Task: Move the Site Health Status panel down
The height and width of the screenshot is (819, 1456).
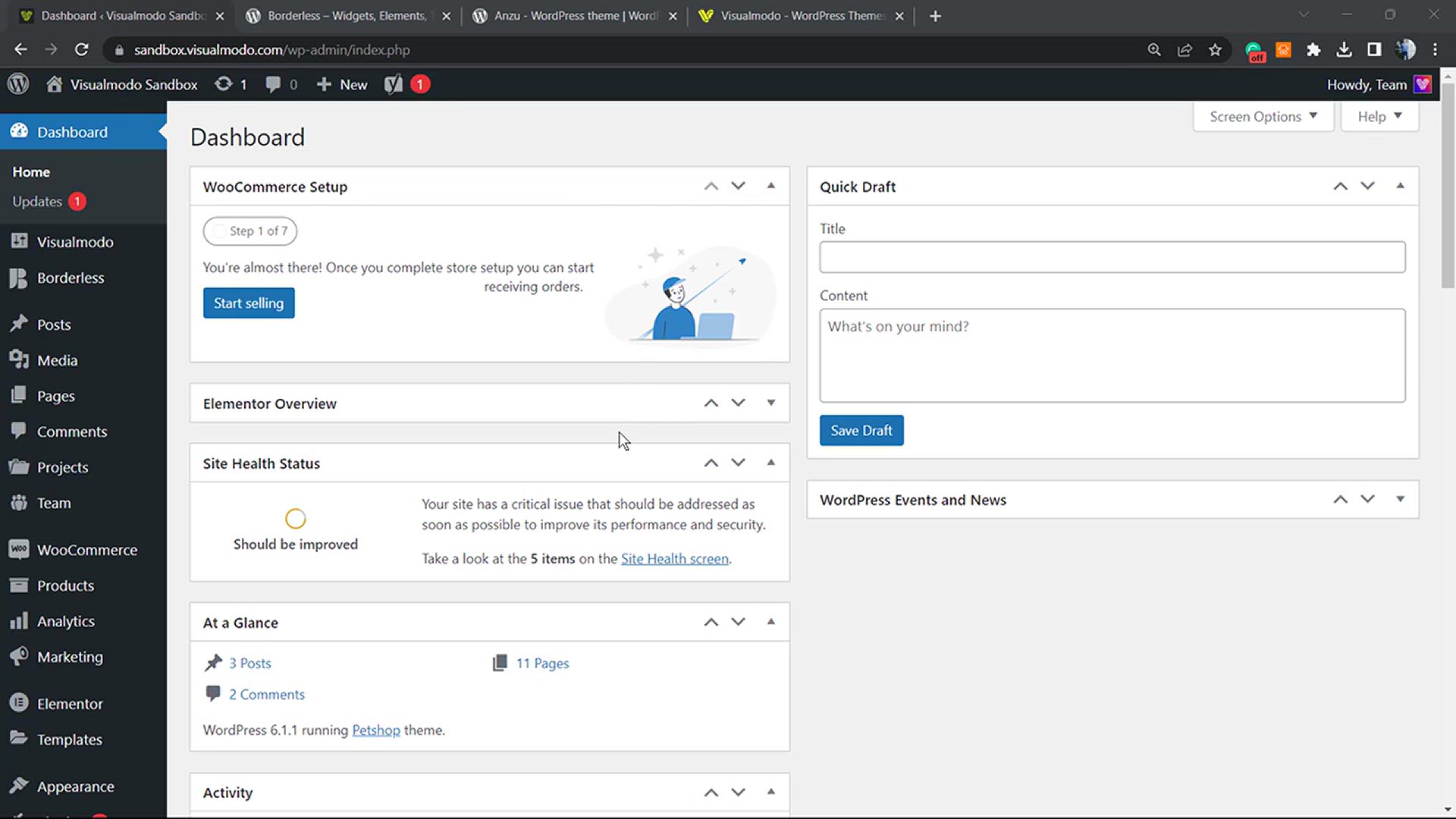Action: tap(738, 463)
